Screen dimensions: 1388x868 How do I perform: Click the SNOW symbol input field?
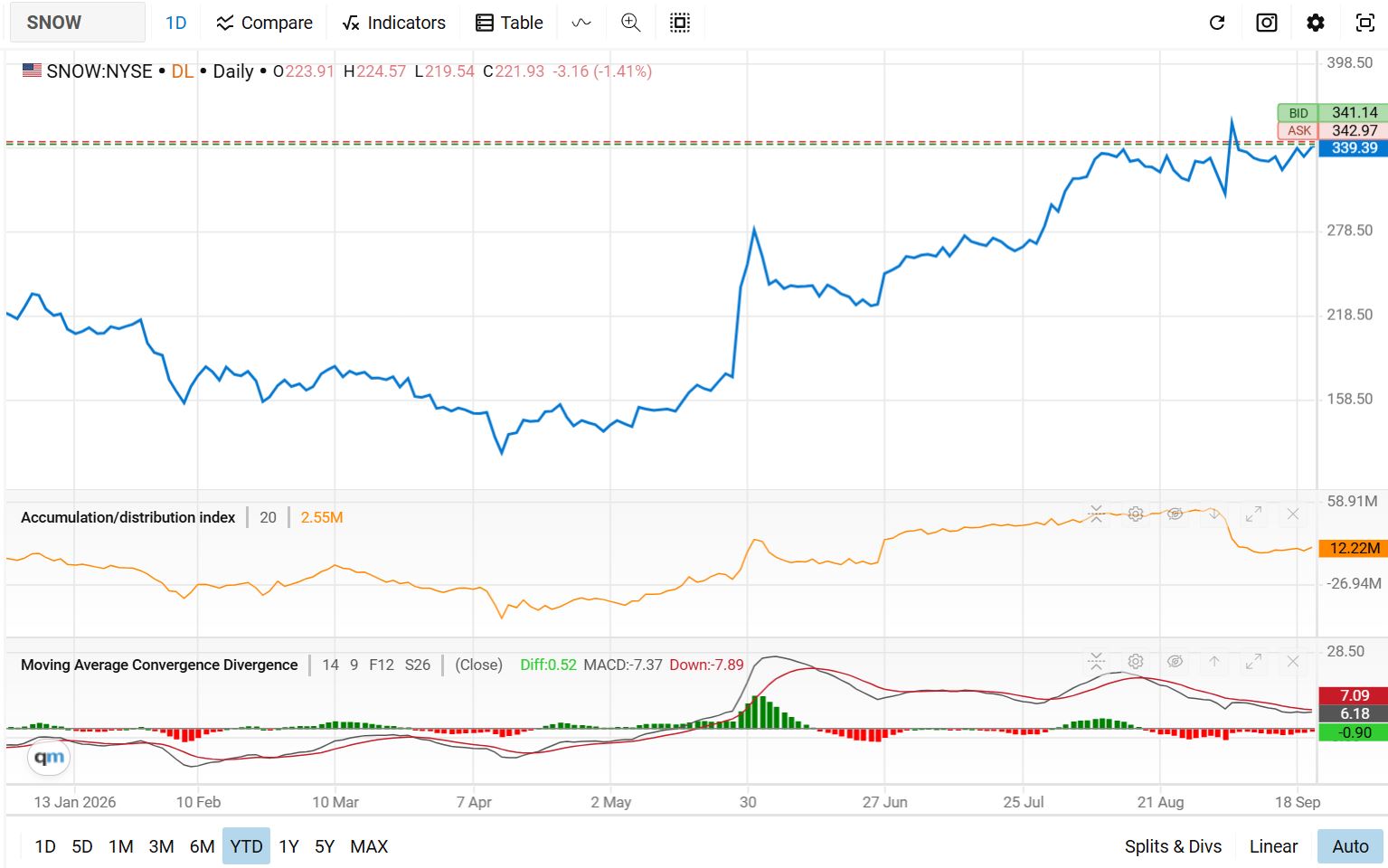tap(77, 23)
